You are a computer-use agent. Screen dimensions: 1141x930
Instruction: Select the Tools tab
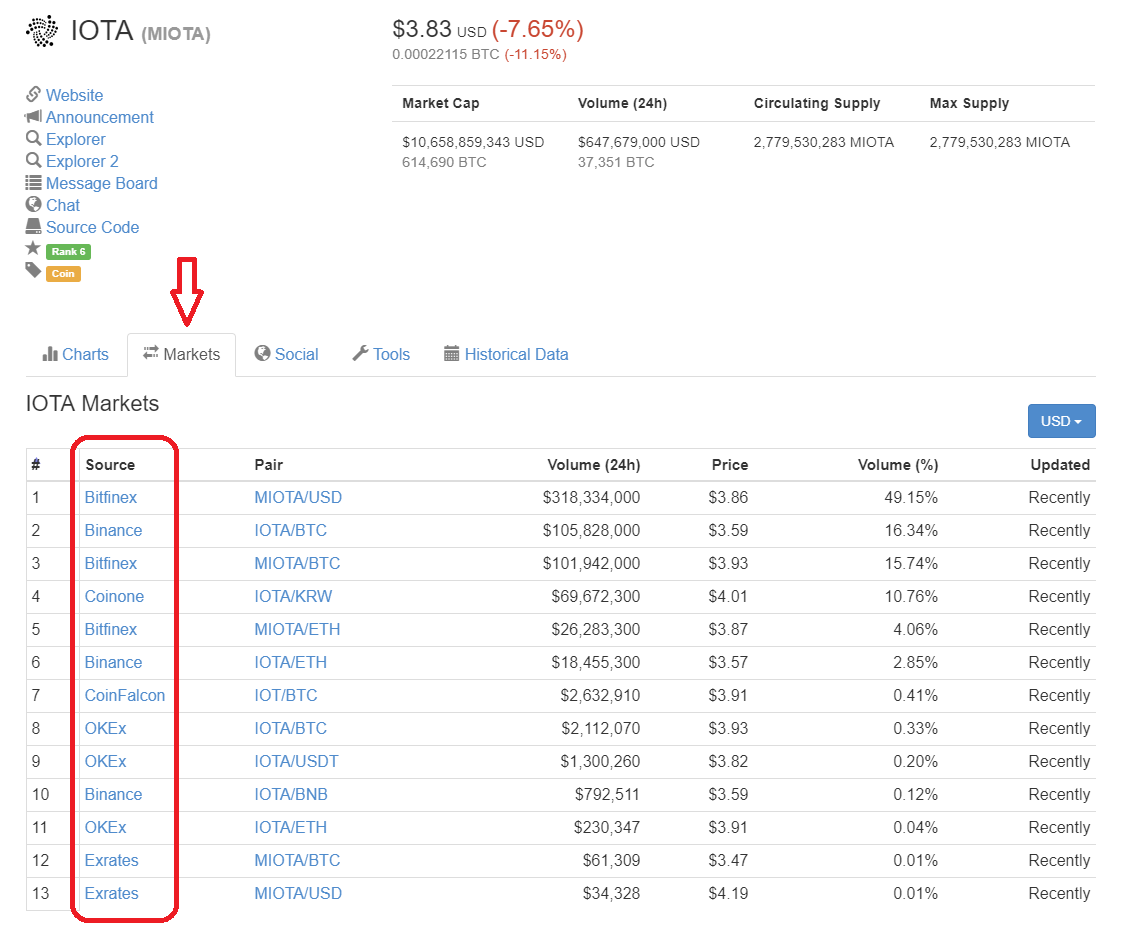coord(381,354)
